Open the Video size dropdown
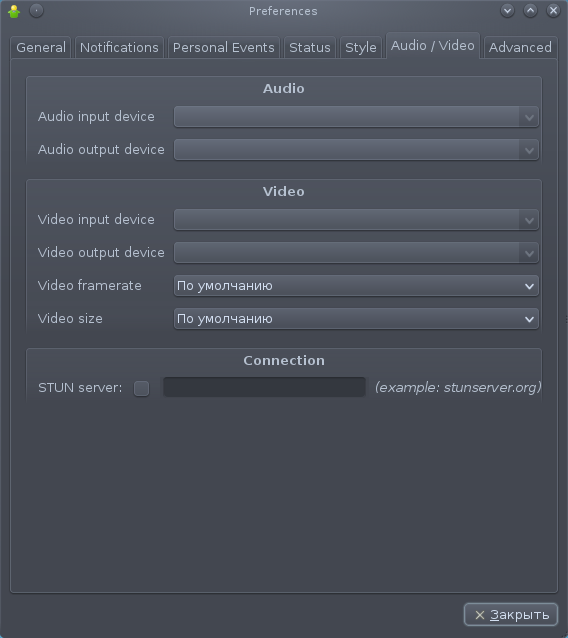The width and height of the screenshot is (568, 638). [x=356, y=319]
